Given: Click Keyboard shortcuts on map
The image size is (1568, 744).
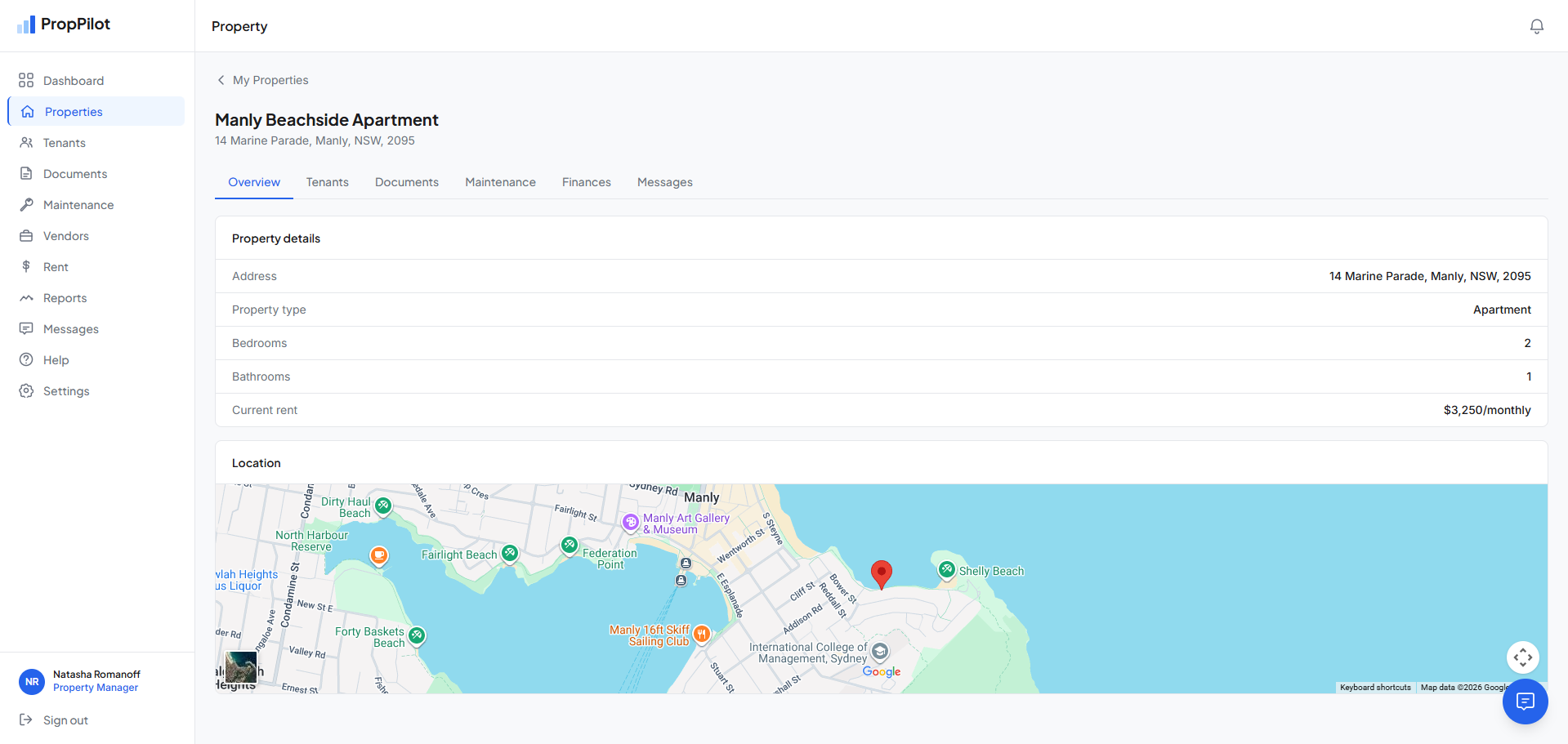Looking at the screenshot, I should pos(1375,688).
